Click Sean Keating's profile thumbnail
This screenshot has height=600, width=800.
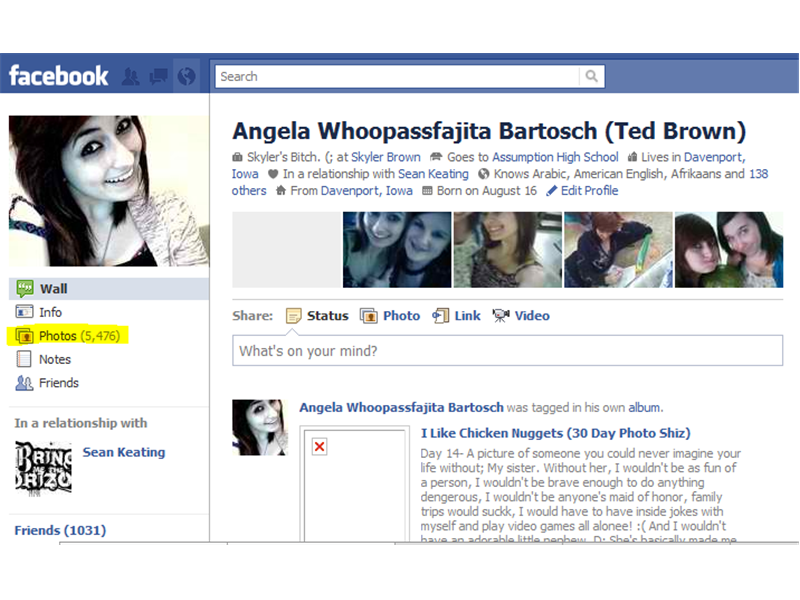coord(43,469)
